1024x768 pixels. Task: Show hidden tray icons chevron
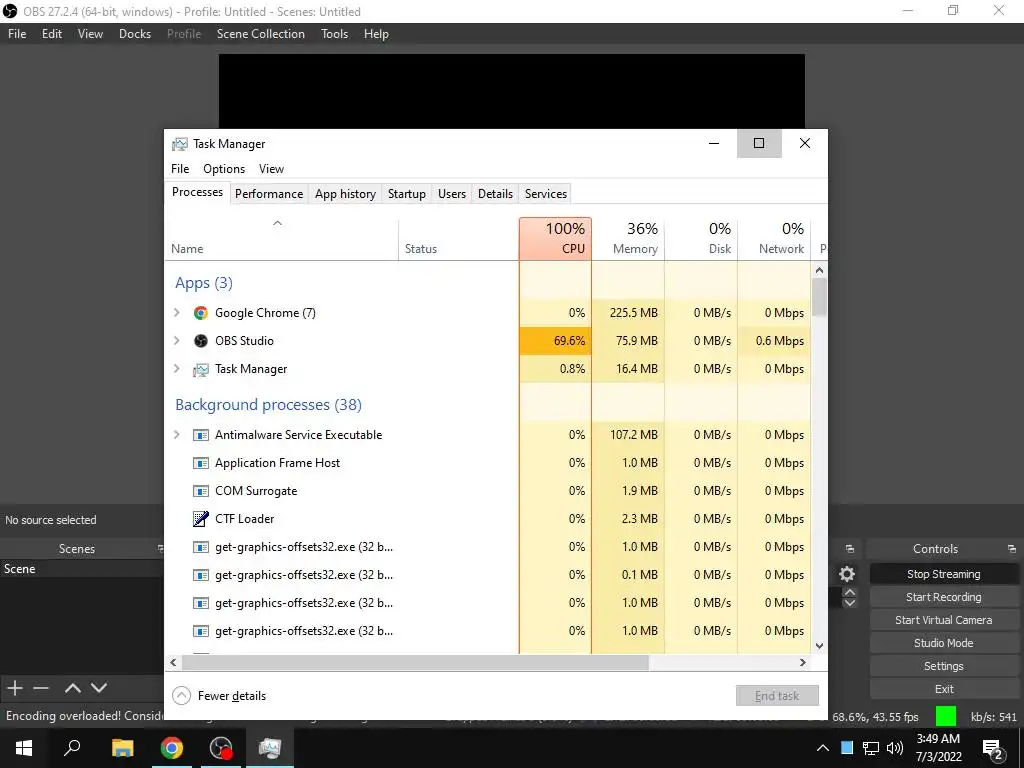823,748
